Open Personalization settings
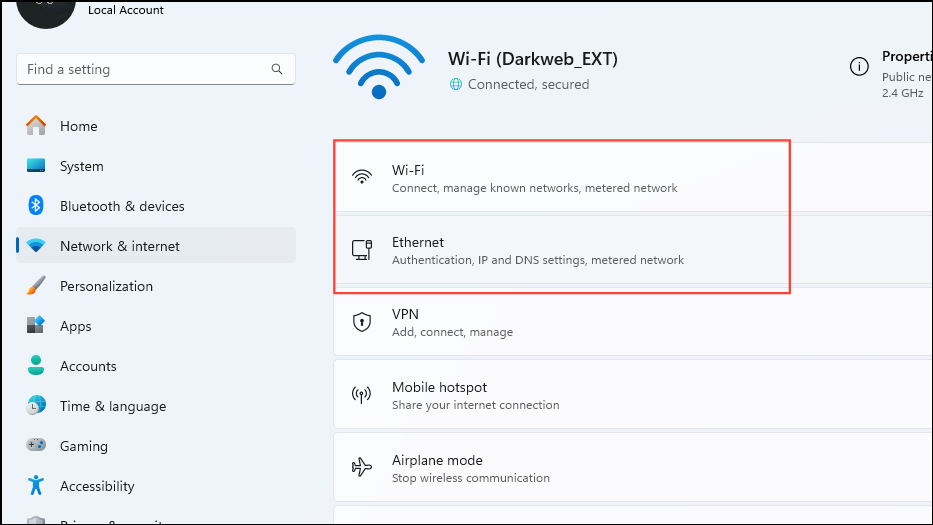The image size is (933, 525). click(x=156, y=285)
